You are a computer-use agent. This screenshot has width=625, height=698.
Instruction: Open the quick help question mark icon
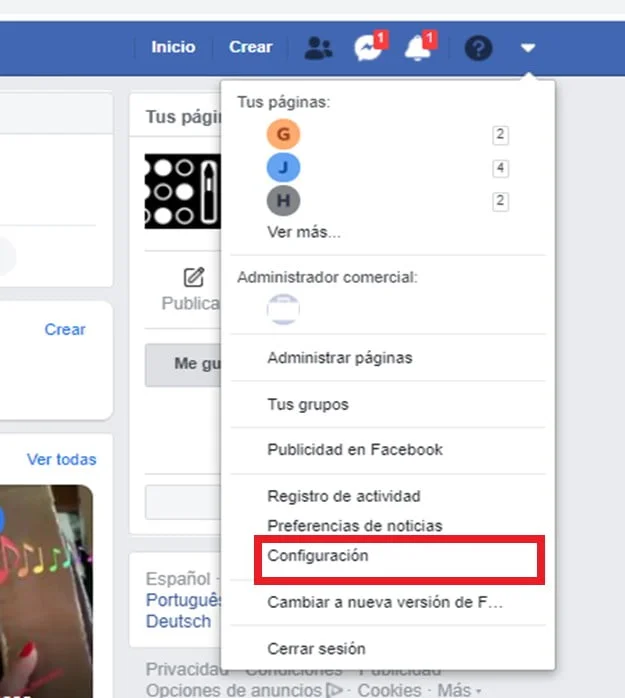(479, 48)
